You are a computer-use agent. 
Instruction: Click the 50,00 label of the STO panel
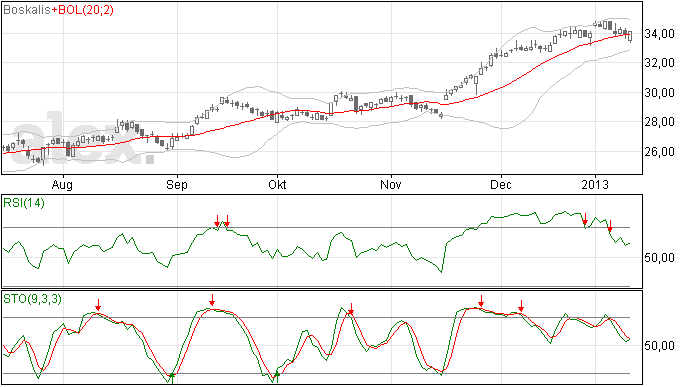point(659,346)
